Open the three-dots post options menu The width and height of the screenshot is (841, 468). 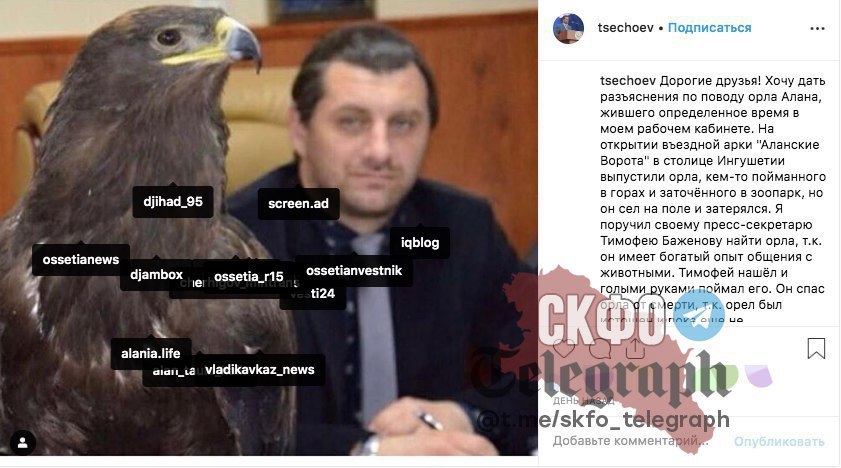click(x=817, y=28)
